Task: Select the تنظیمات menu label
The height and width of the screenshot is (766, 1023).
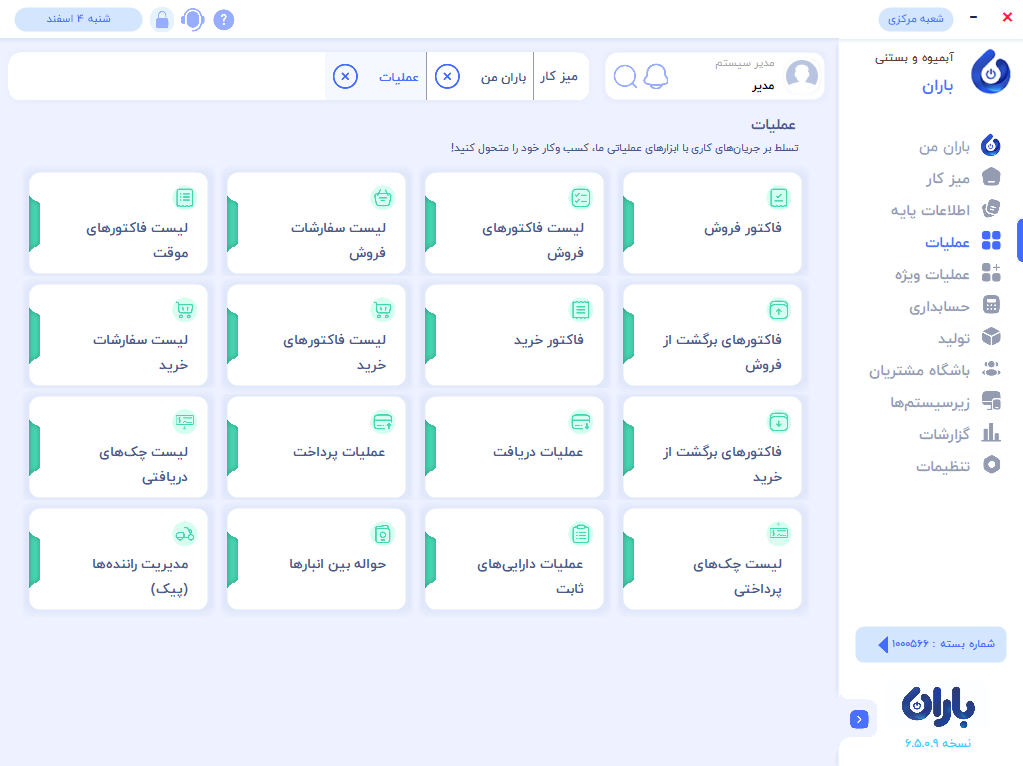Action: [943, 466]
